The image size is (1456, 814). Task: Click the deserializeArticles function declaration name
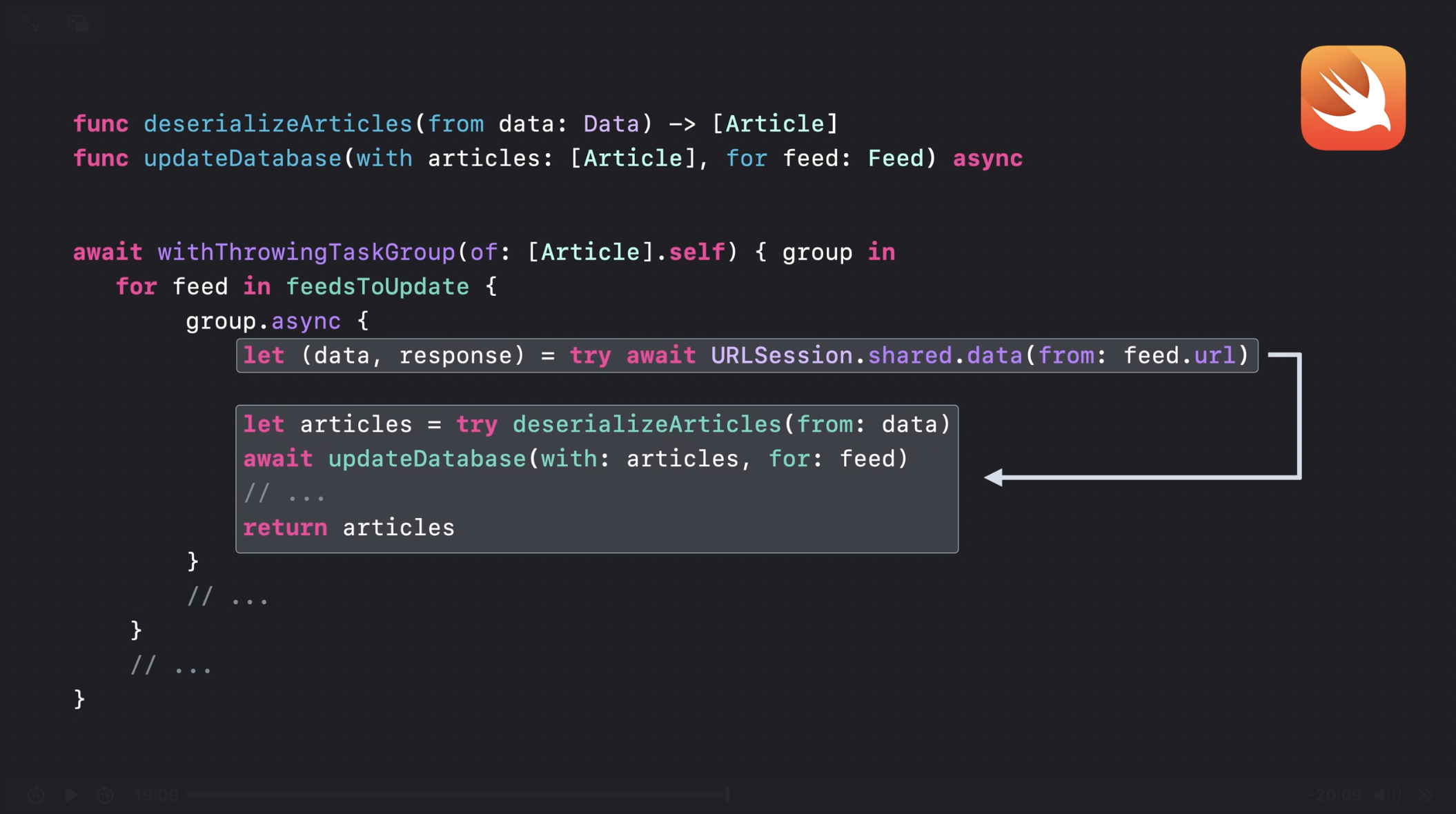click(277, 124)
